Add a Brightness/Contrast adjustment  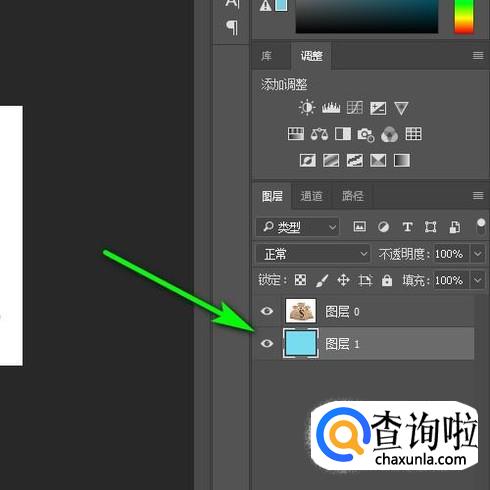(x=307, y=108)
